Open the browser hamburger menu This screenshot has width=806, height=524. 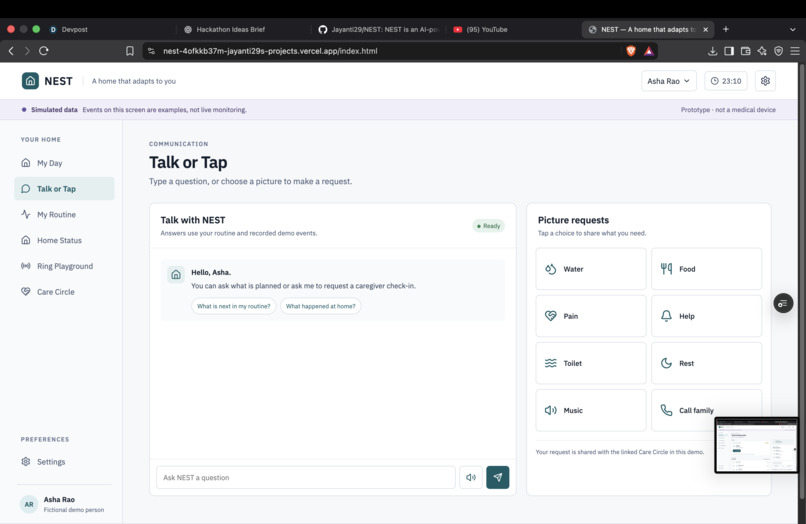795,51
